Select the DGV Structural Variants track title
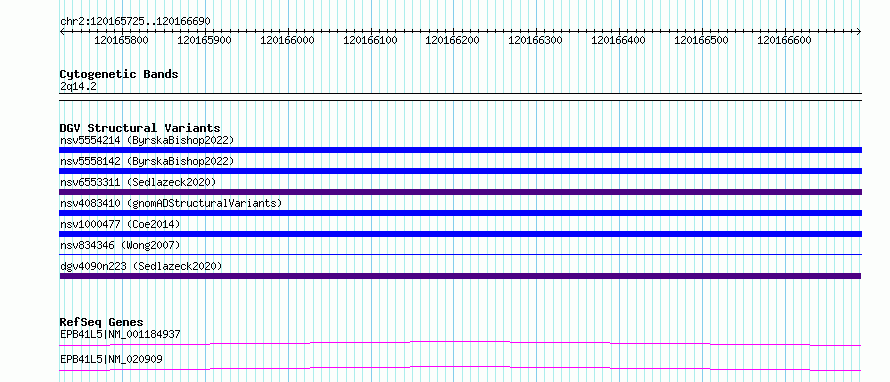The width and height of the screenshot is (890, 382). point(140,128)
